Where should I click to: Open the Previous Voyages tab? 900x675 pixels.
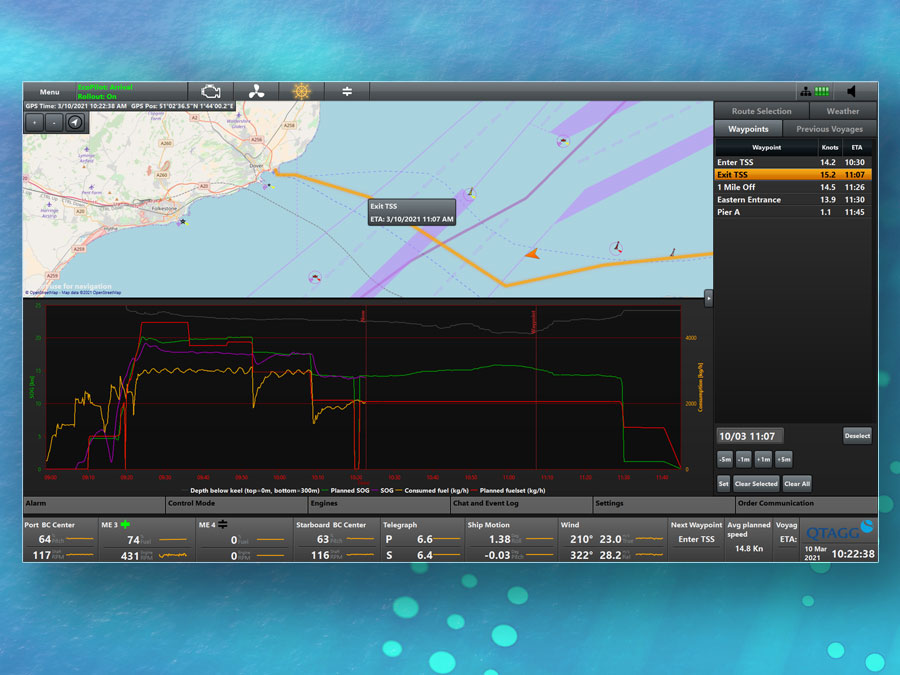[x=830, y=129]
